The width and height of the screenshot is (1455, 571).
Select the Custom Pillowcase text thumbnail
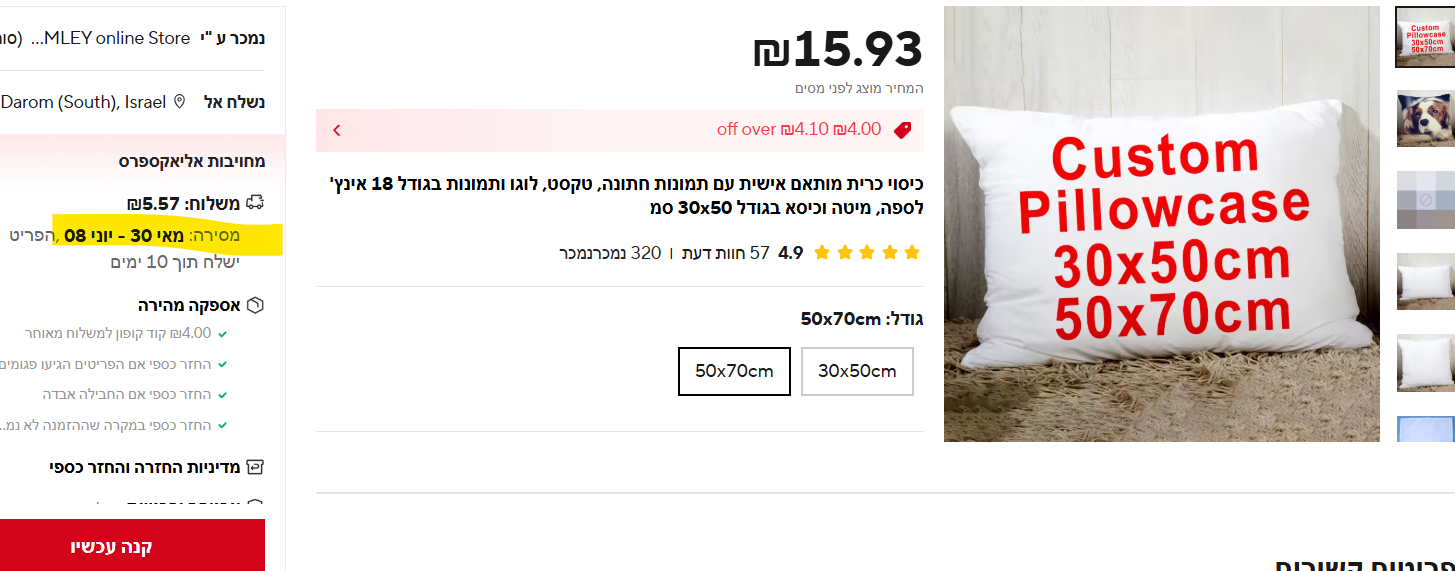click(1425, 37)
